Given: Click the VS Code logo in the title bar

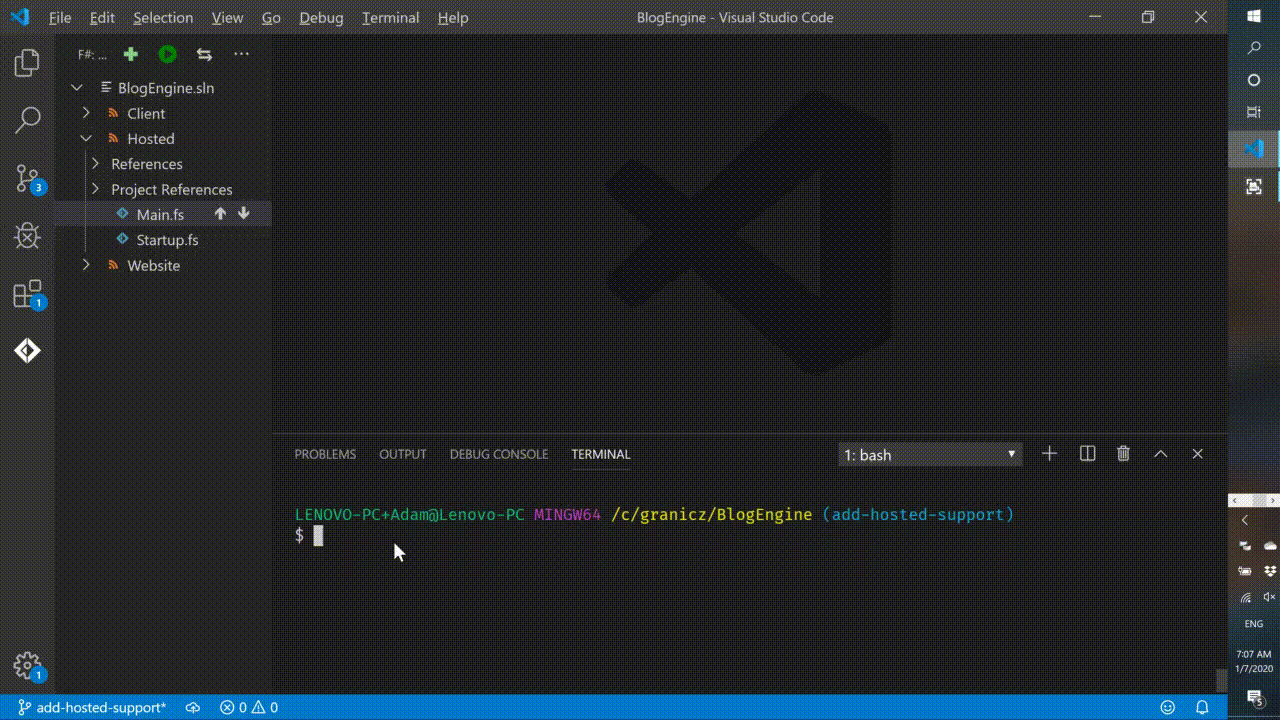Looking at the screenshot, I should 20,17.
